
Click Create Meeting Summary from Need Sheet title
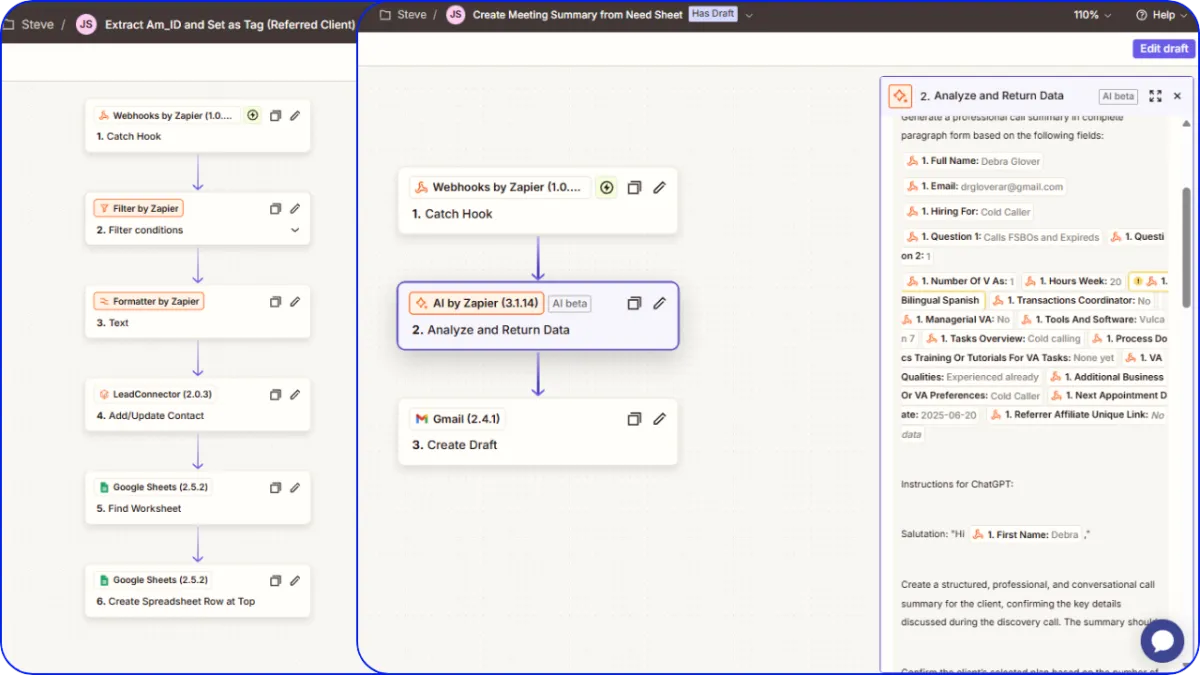pos(578,15)
